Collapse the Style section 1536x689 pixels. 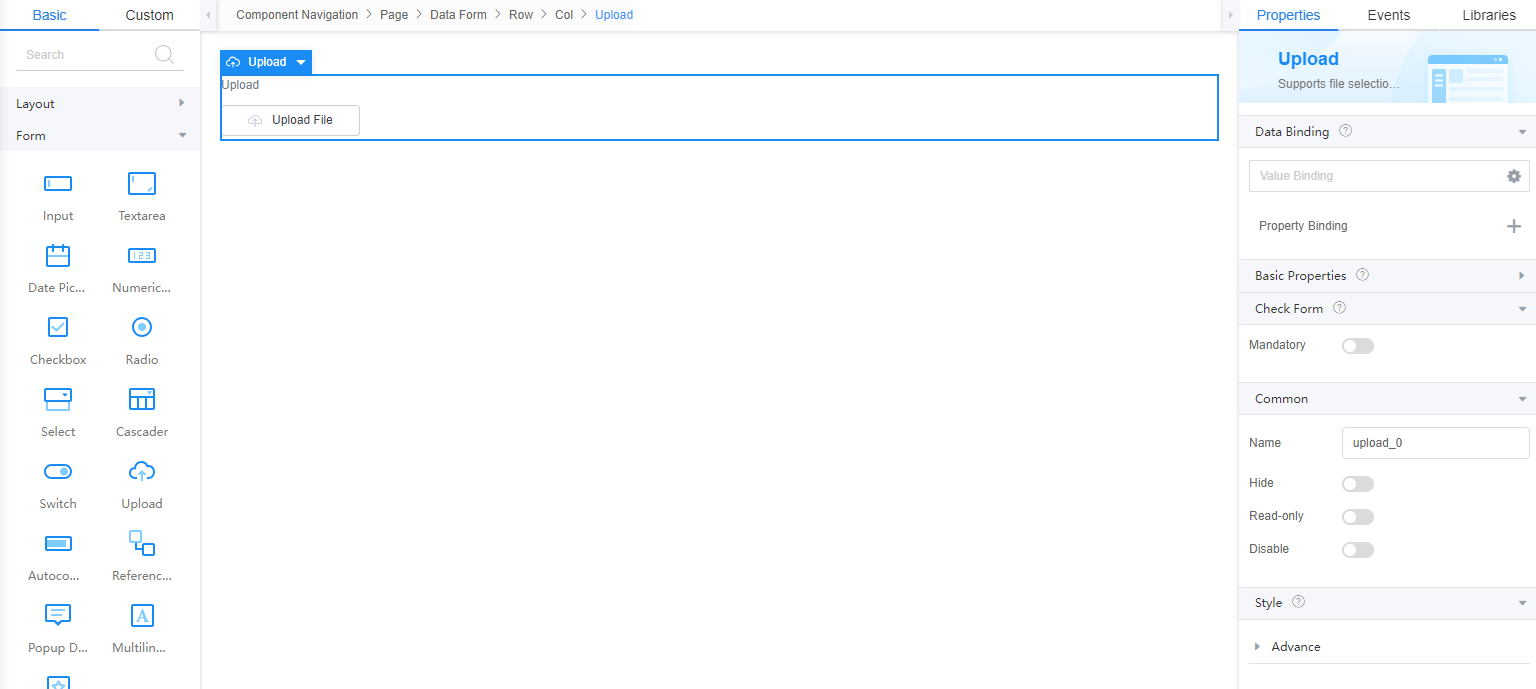pyautogui.click(x=1522, y=603)
